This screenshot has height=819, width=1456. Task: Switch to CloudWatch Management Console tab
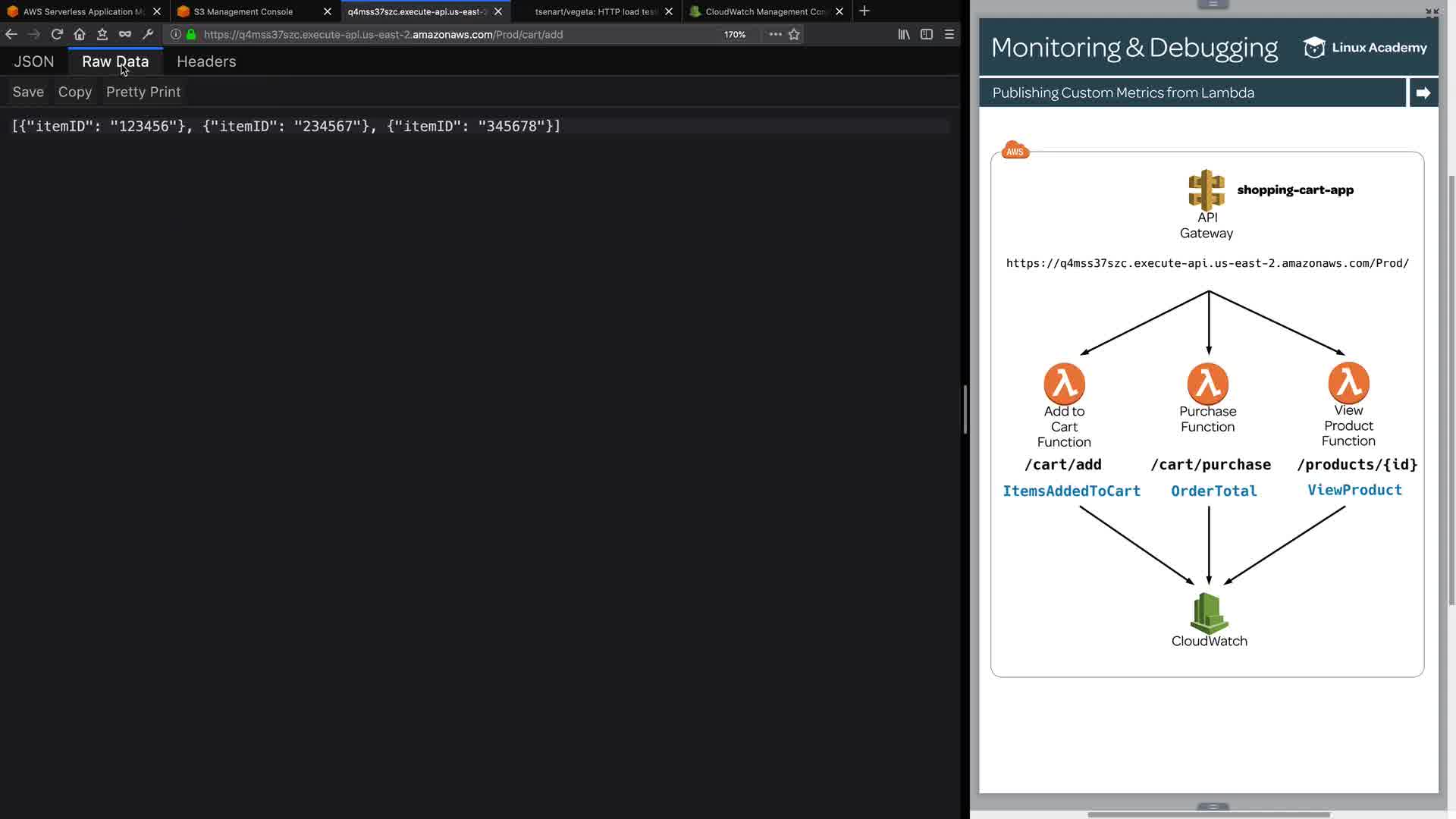(764, 11)
